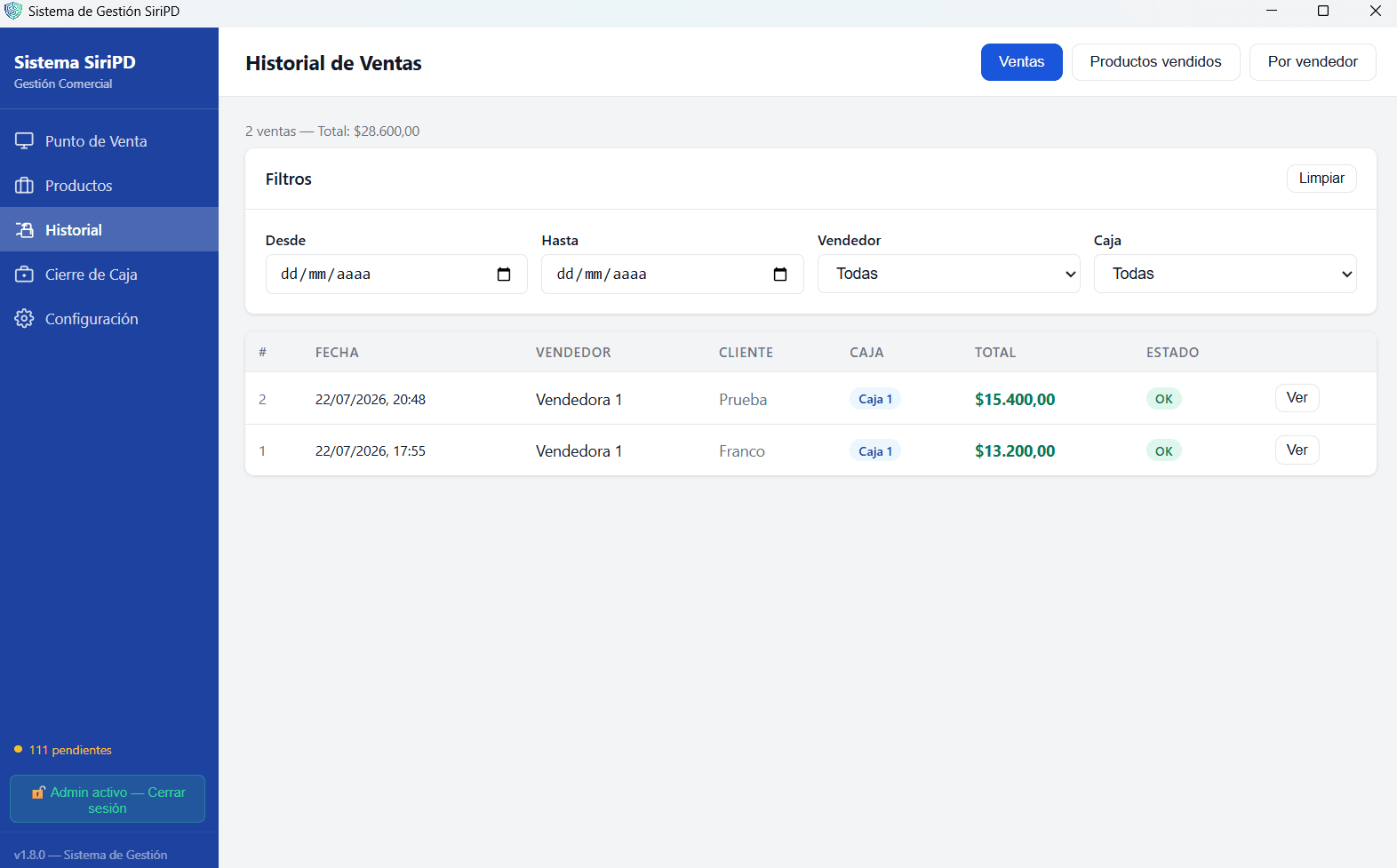Open calendar picker in Hasta field

coord(780,275)
